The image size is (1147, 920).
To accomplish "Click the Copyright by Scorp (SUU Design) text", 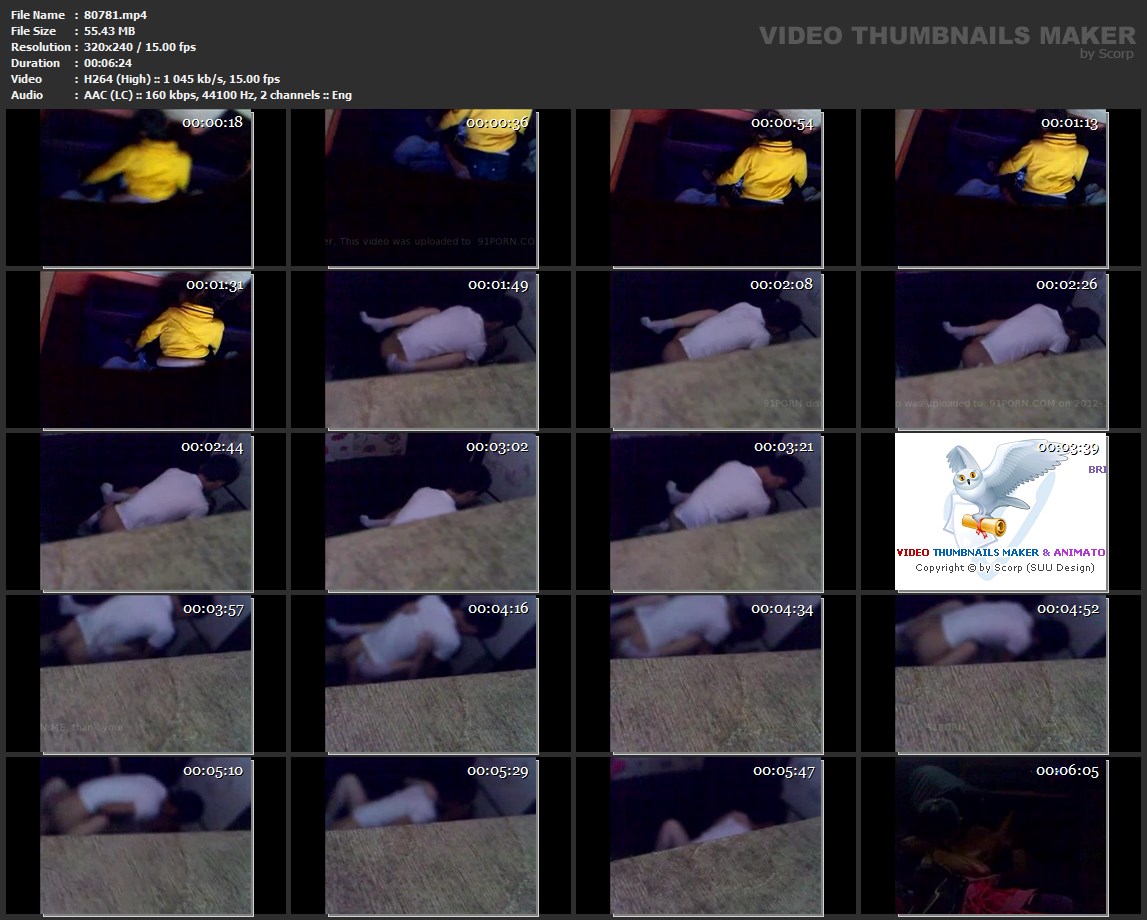I will coord(1004,568).
